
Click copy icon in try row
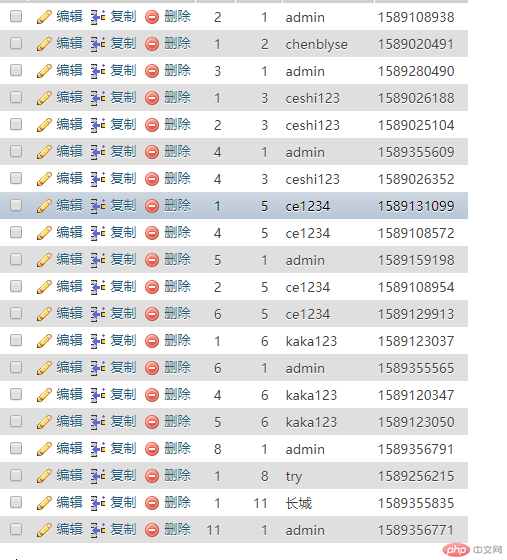click(x=98, y=476)
